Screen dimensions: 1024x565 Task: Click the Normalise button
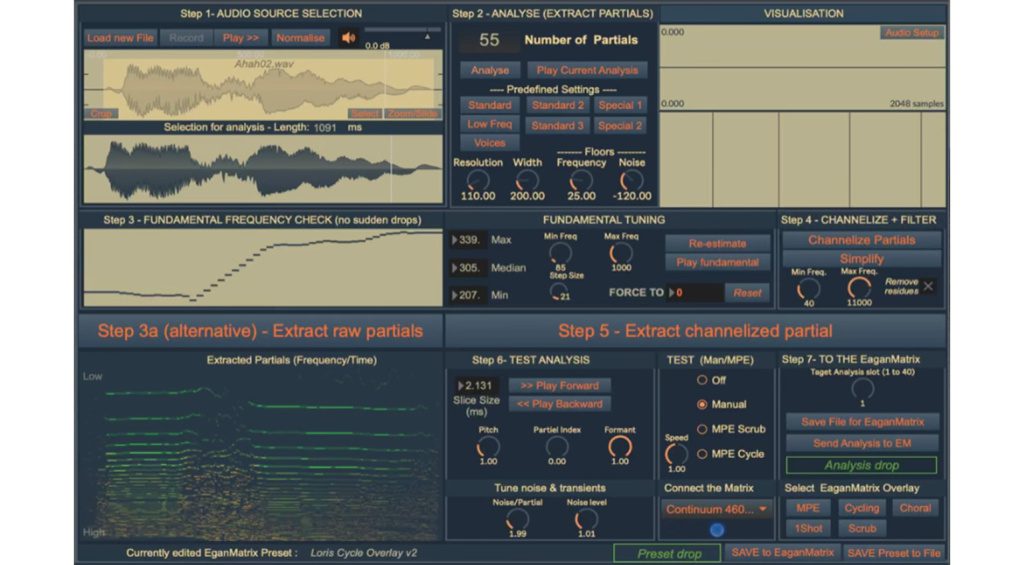click(x=300, y=38)
